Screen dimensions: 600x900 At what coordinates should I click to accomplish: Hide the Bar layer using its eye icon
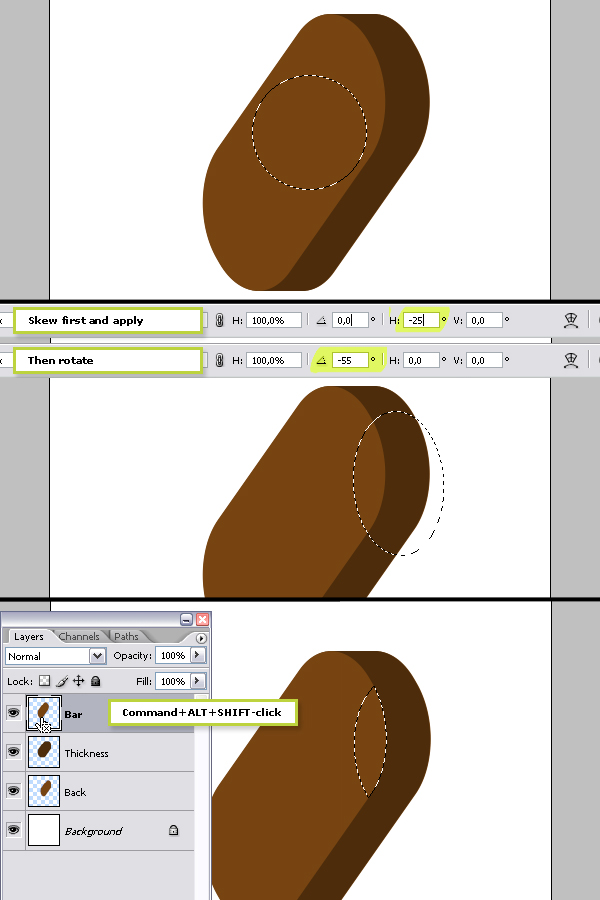click(x=13, y=713)
